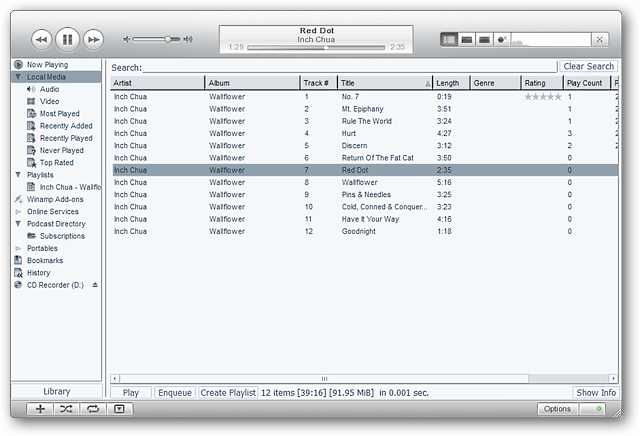Screen dimensions: 640x436
Task: Click into the Search input field
Action: (x=350, y=67)
